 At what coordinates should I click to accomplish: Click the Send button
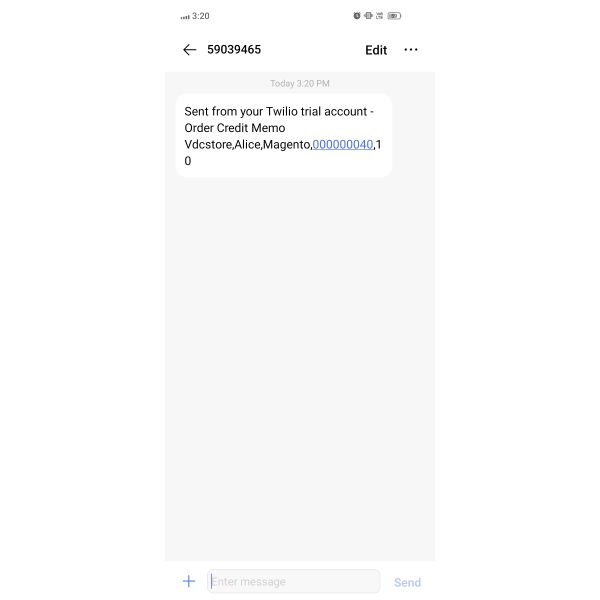click(407, 582)
